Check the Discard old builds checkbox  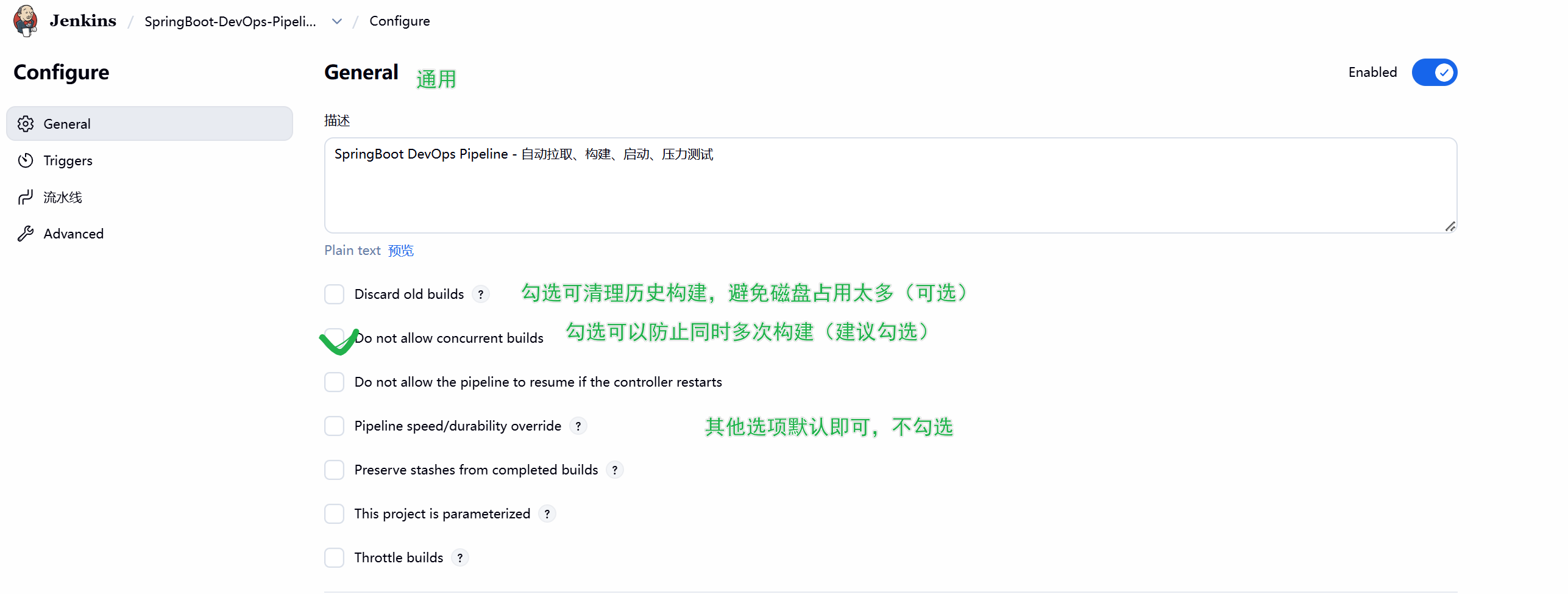(334, 294)
